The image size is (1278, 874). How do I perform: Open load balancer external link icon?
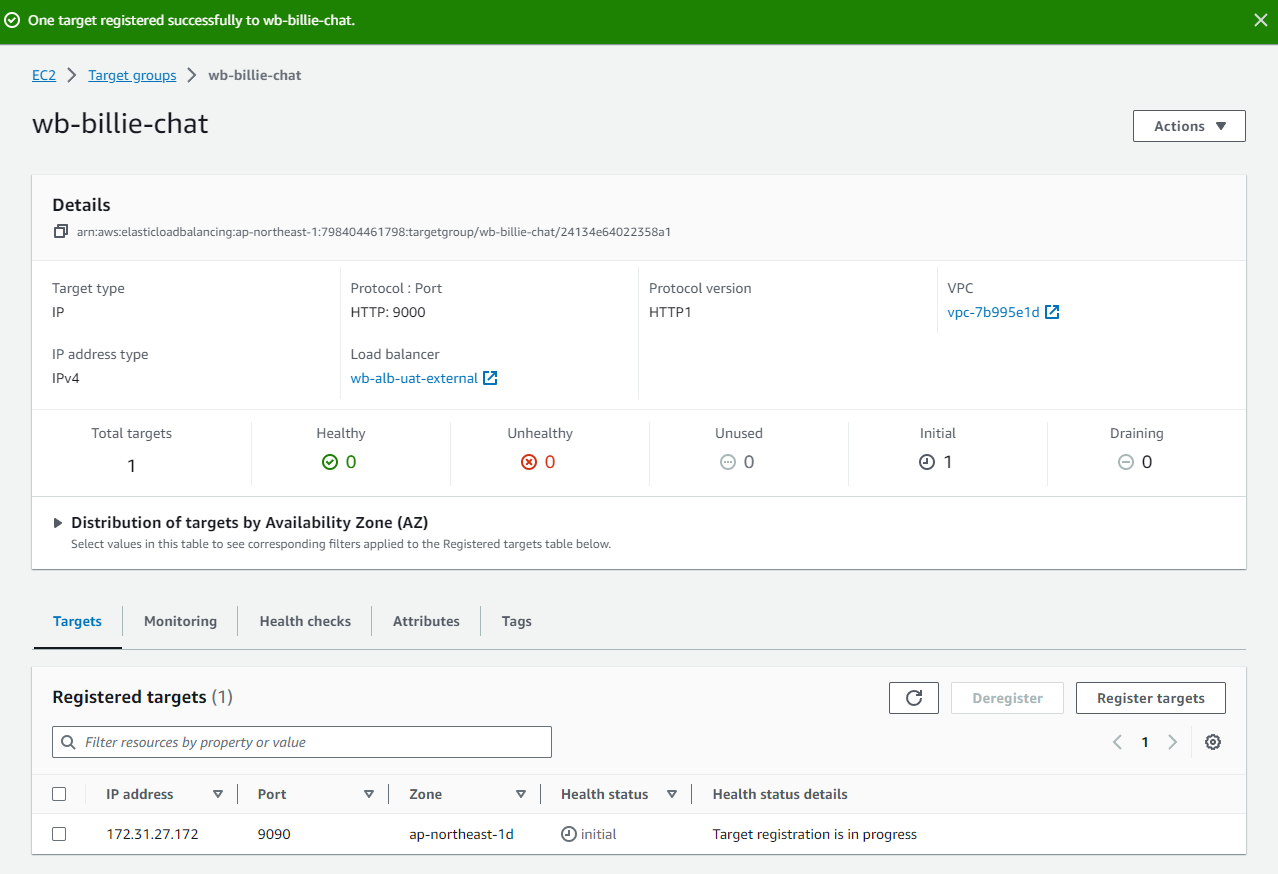point(490,378)
